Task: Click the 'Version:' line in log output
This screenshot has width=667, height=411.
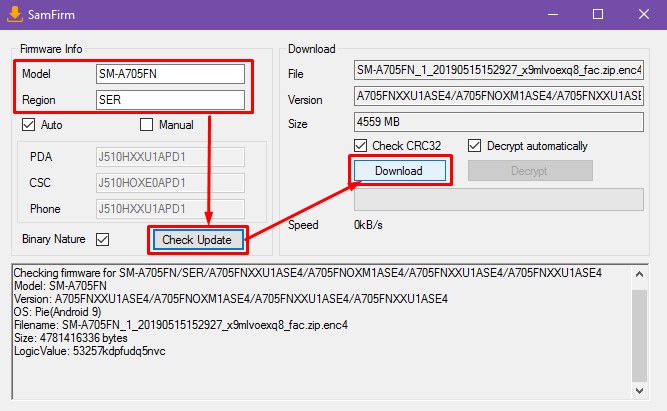Action: (x=231, y=299)
